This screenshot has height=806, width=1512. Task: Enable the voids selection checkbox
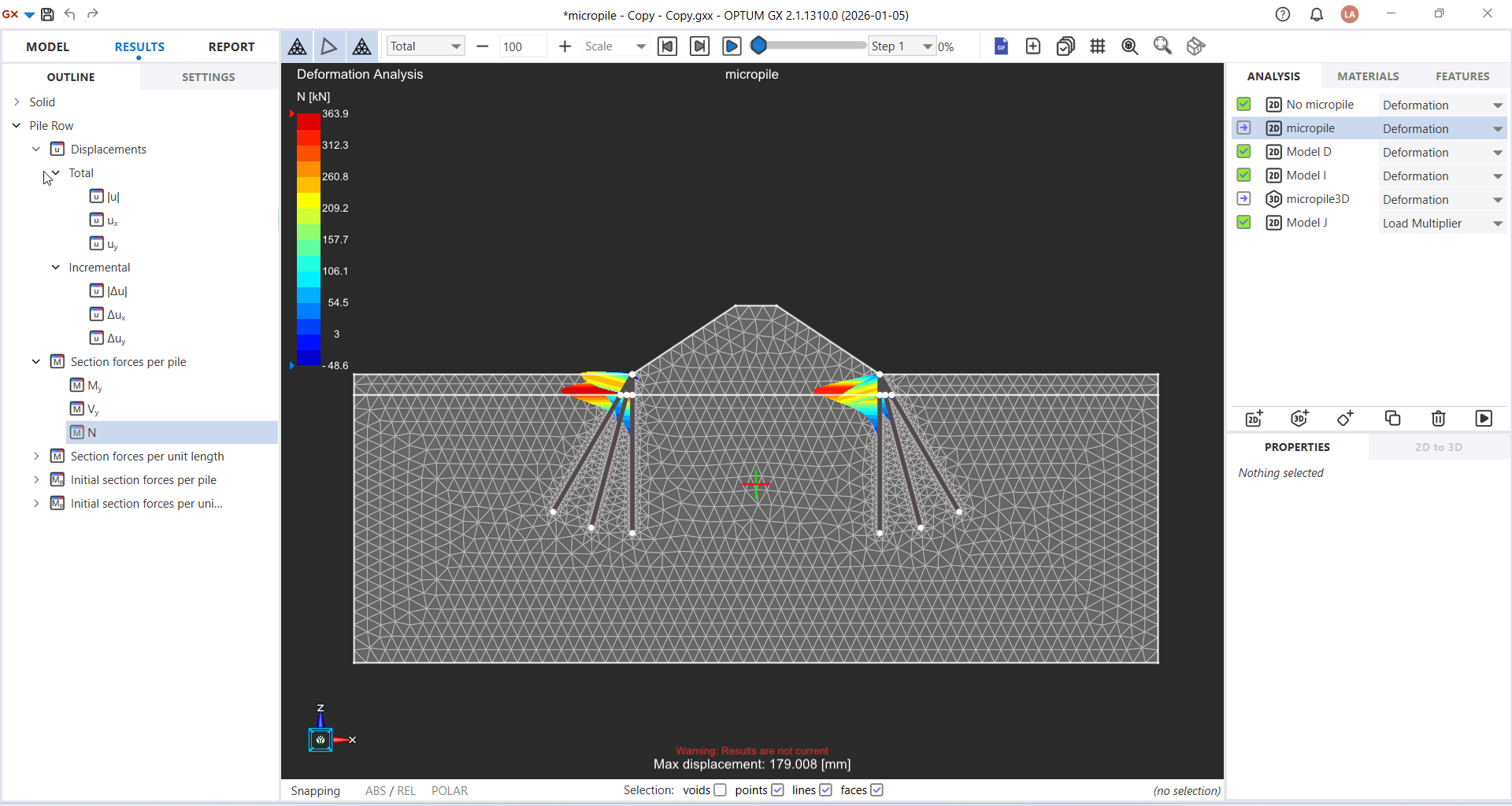[720, 790]
